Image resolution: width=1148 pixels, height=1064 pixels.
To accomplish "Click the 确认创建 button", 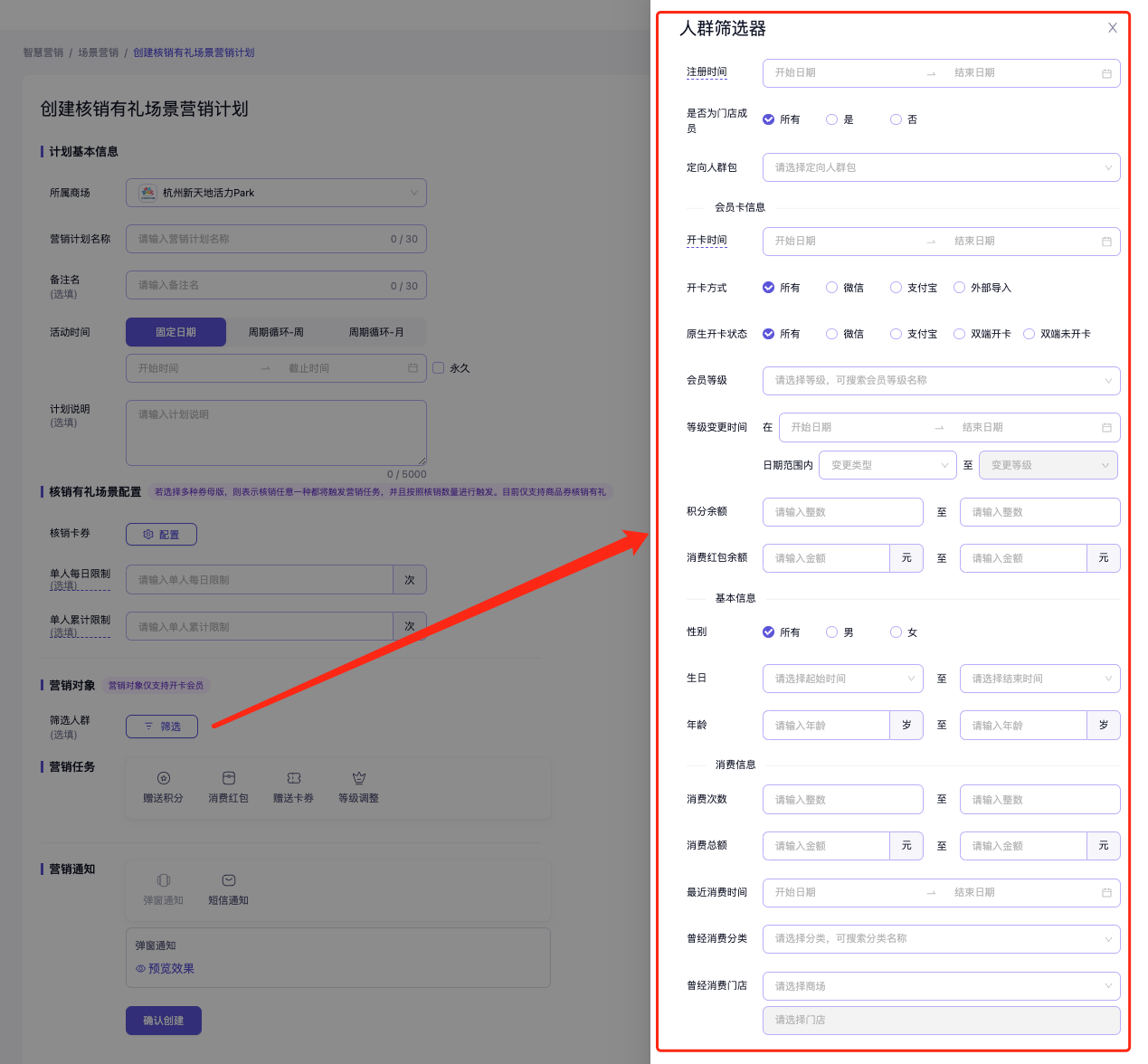I will tap(164, 1021).
